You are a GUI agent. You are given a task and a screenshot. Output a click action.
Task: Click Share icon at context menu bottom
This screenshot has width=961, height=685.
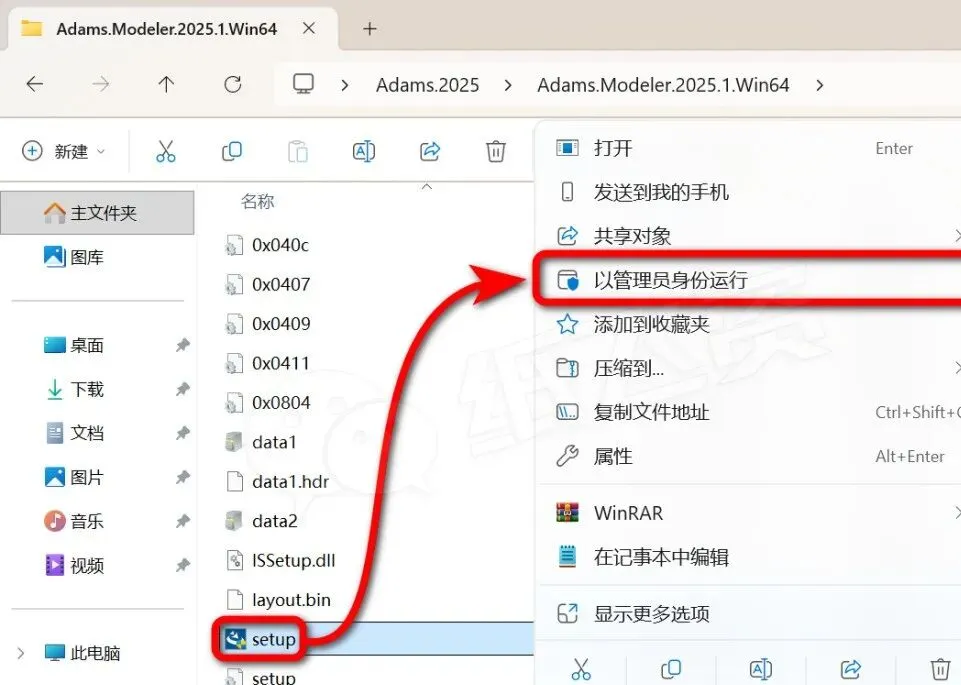point(851,669)
